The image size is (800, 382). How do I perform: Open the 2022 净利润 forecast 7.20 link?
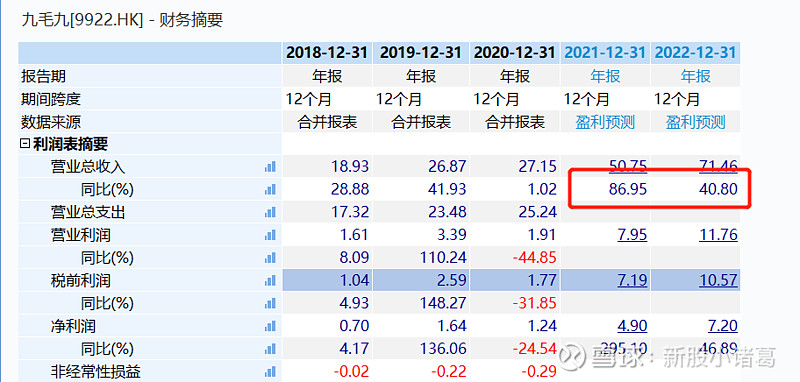pyautogui.click(x=722, y=326)
